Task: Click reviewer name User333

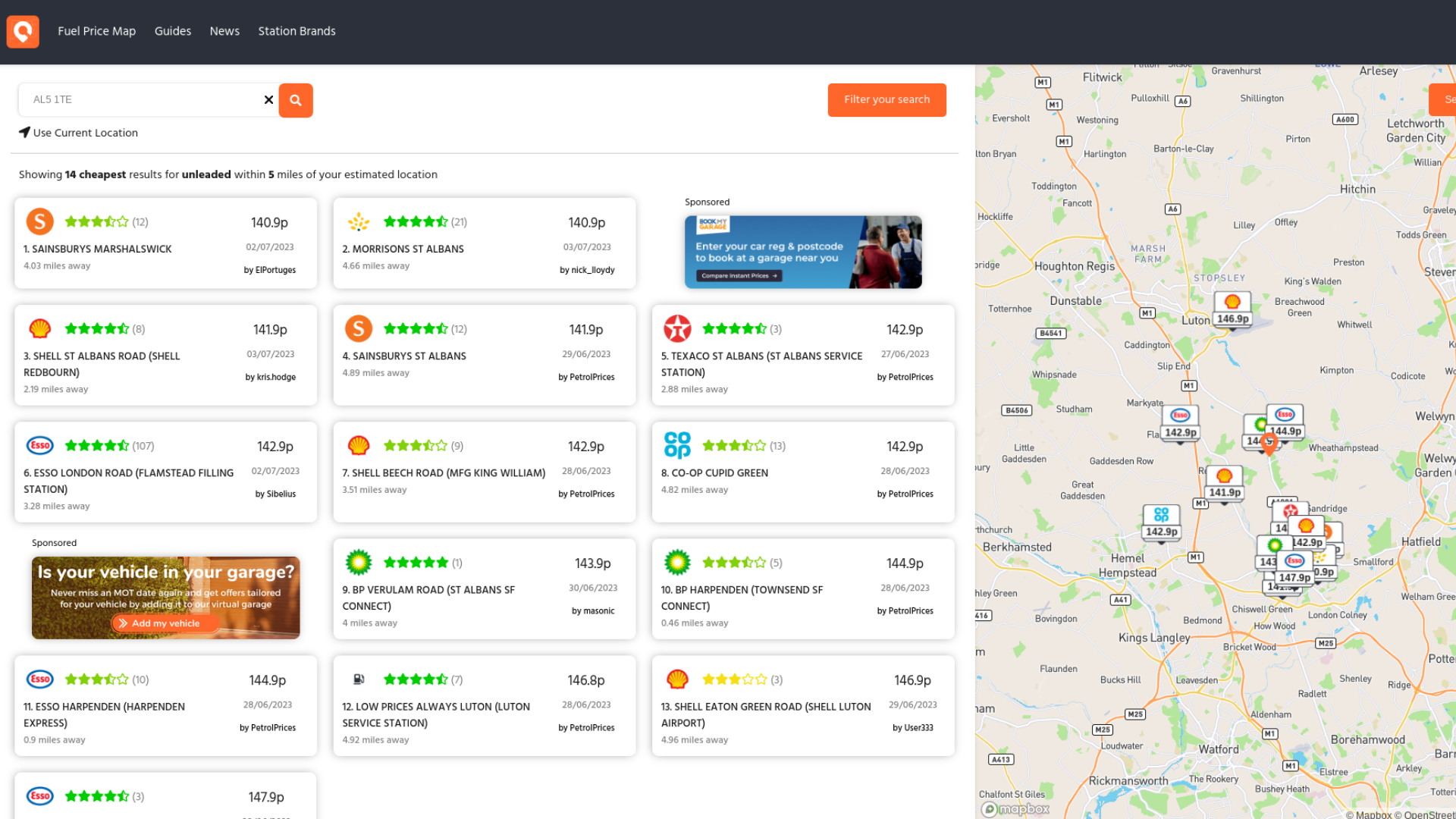Action: coord(913,727)
